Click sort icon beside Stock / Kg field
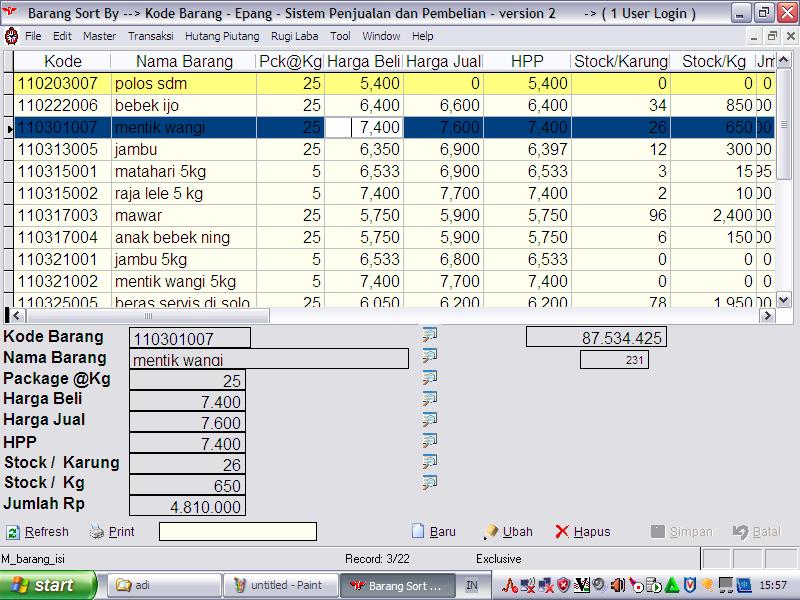Image resolution: width=800 pixels, height=600 pixels. point(430,483)
